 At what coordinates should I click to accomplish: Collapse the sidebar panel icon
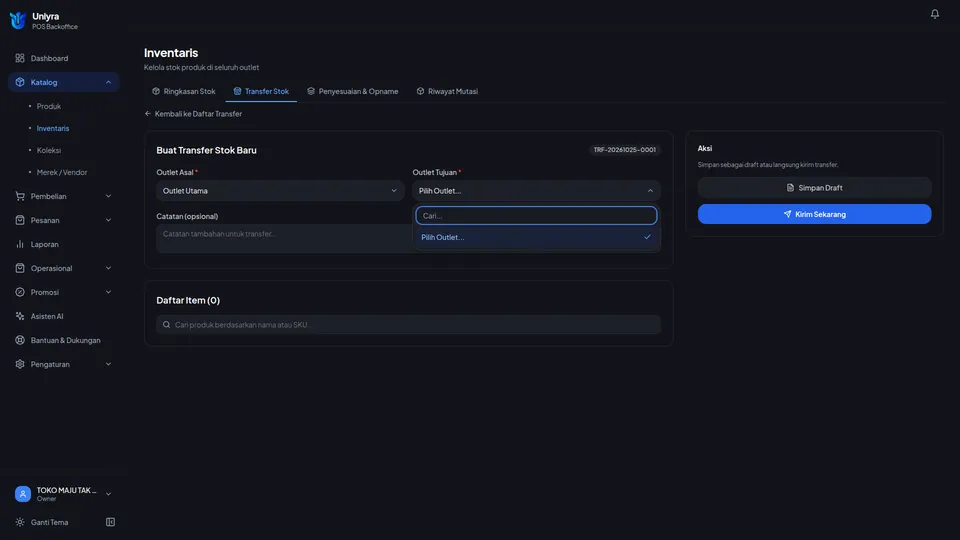[x=110, y=522]
